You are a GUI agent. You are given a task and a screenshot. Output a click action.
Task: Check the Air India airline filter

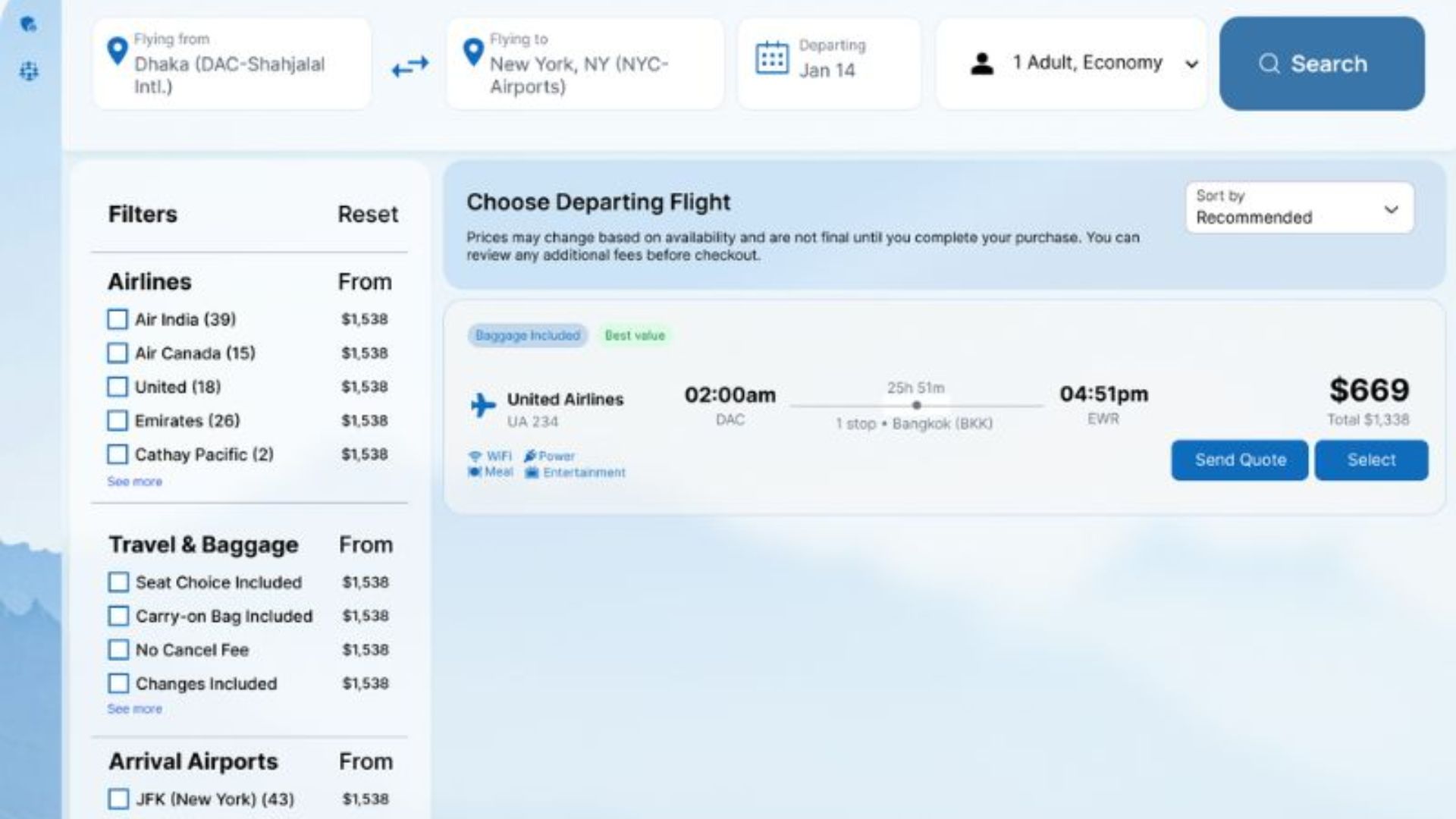click(117, 319)
